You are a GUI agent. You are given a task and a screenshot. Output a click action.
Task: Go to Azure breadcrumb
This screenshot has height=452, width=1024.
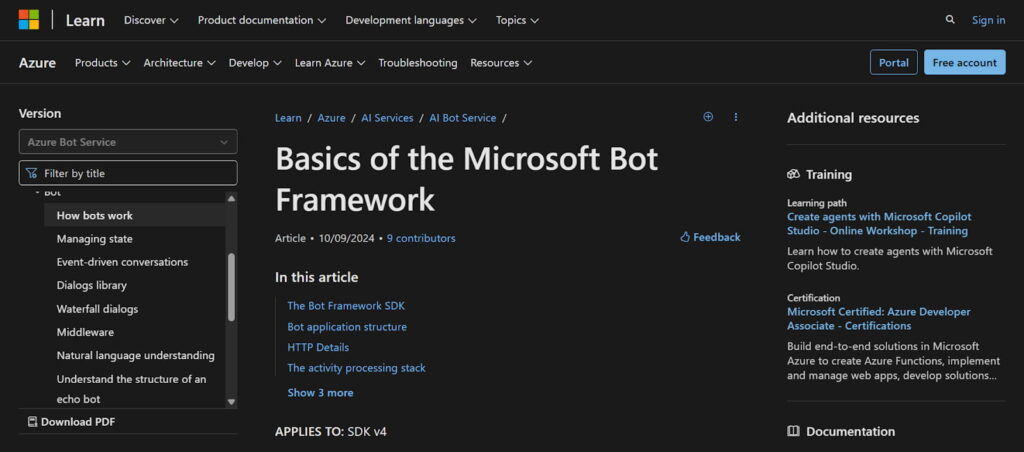coord(331,118)
